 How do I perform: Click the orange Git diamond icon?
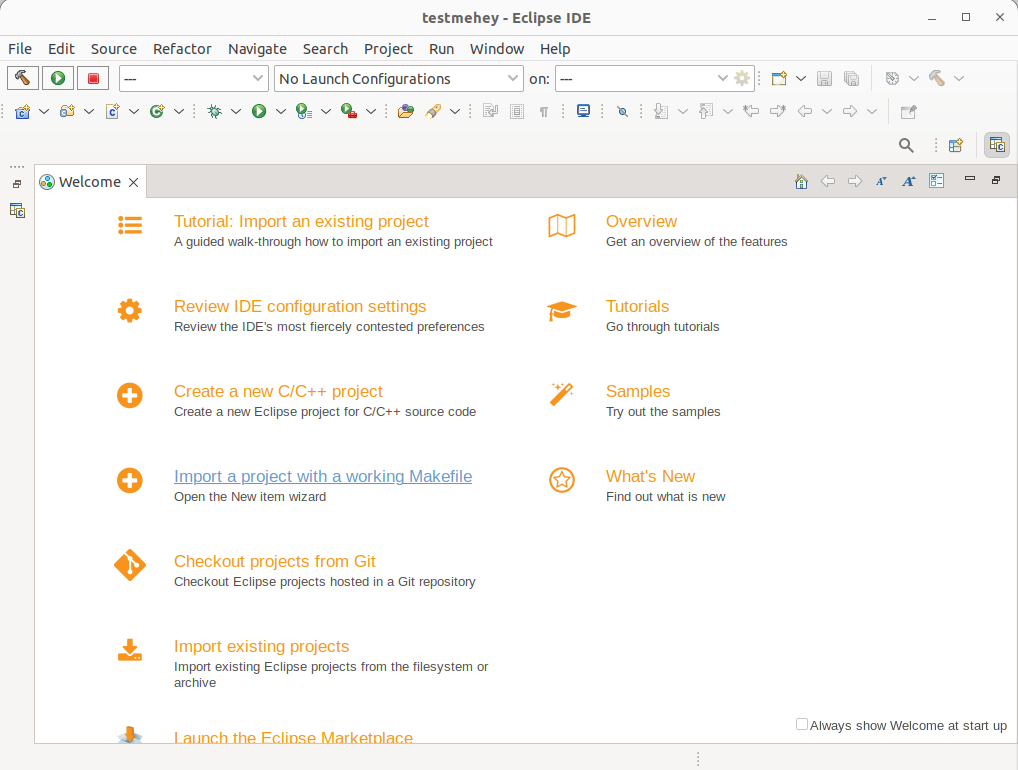(x=130, y=565)
